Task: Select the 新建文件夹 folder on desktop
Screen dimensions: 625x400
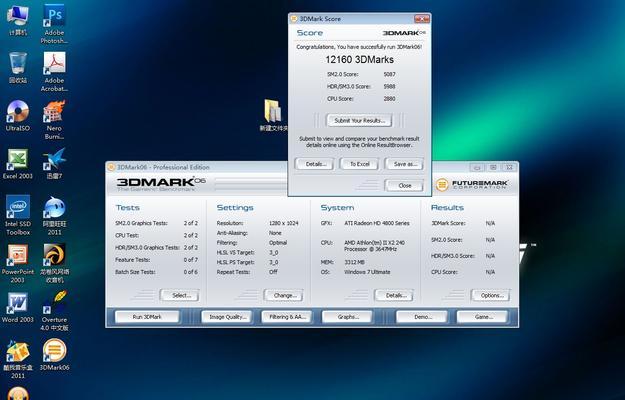Action: pyautogui.click(x=273, y=115)
